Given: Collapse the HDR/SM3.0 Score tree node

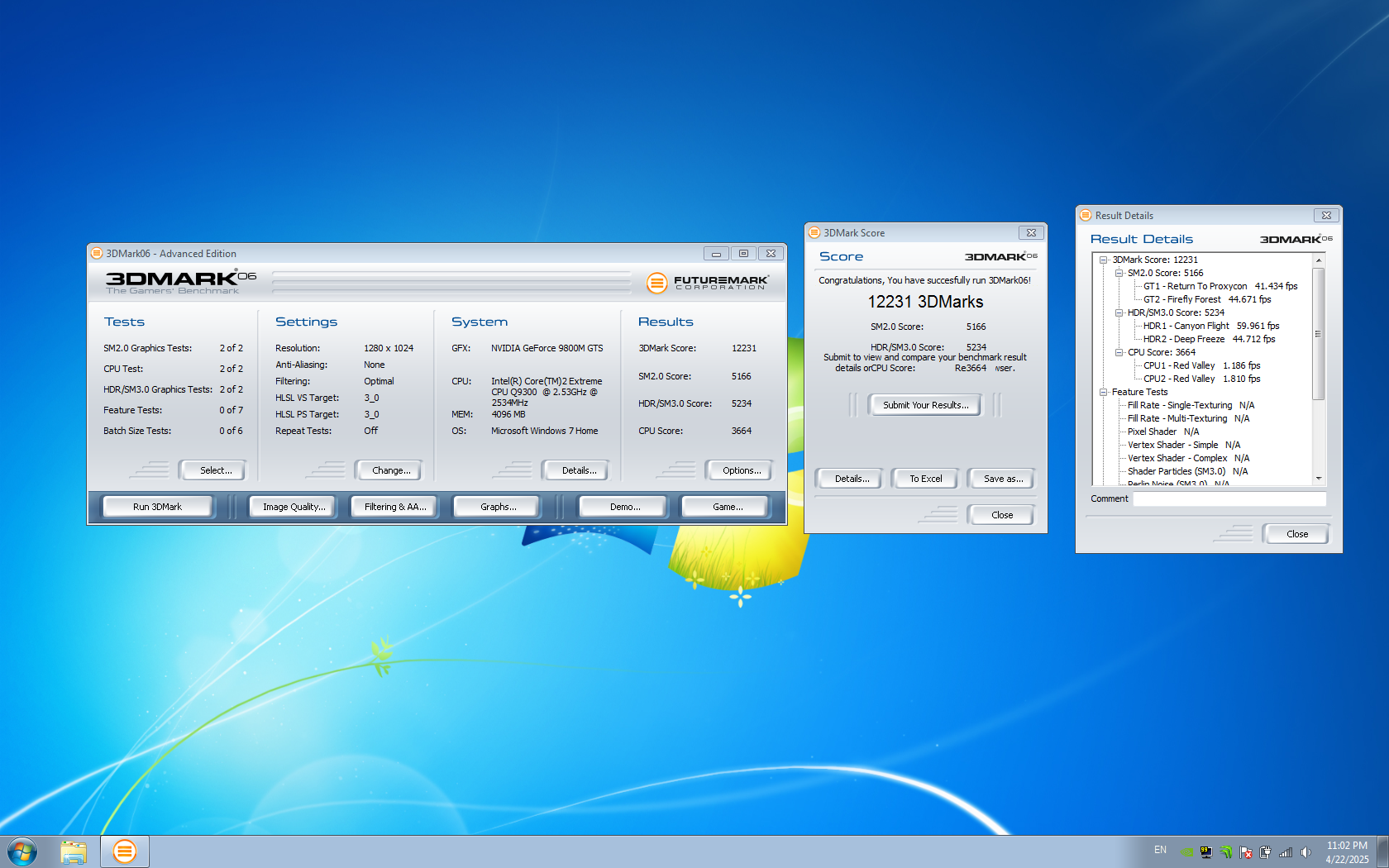Looking at the screenshot, I should pos(1119,312).
